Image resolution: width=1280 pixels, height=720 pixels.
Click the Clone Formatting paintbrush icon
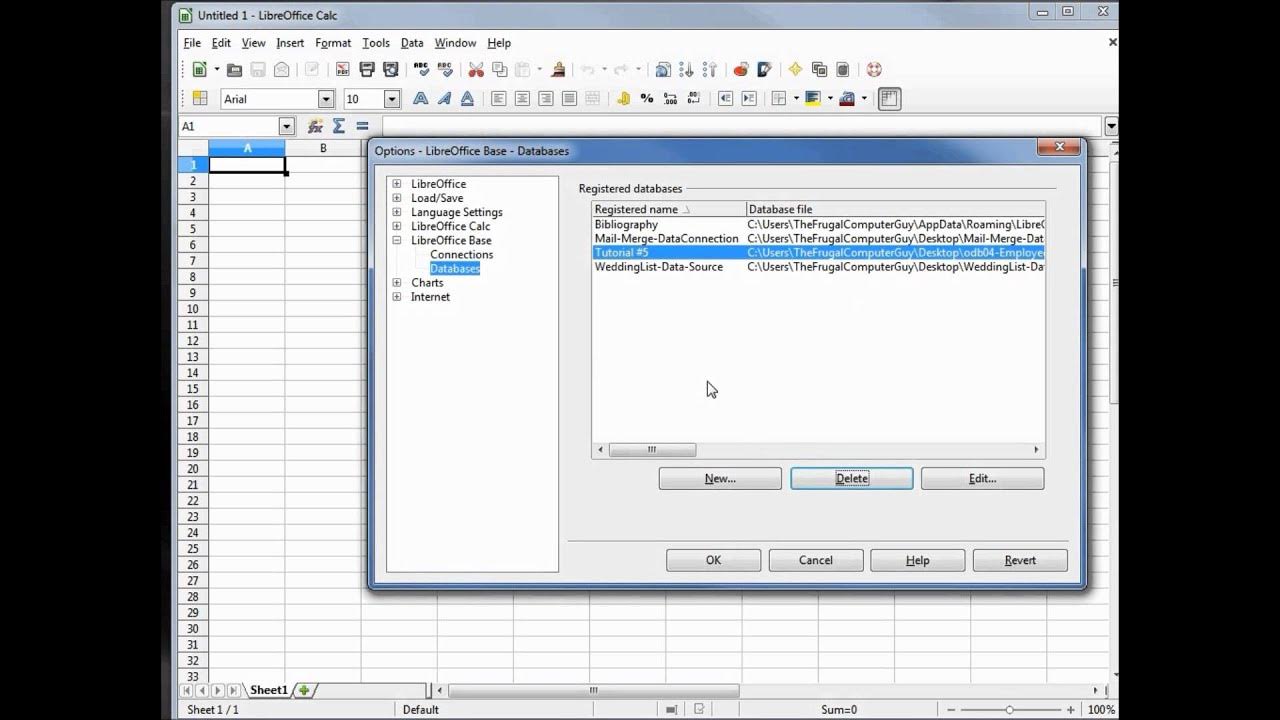click(558, 70)
